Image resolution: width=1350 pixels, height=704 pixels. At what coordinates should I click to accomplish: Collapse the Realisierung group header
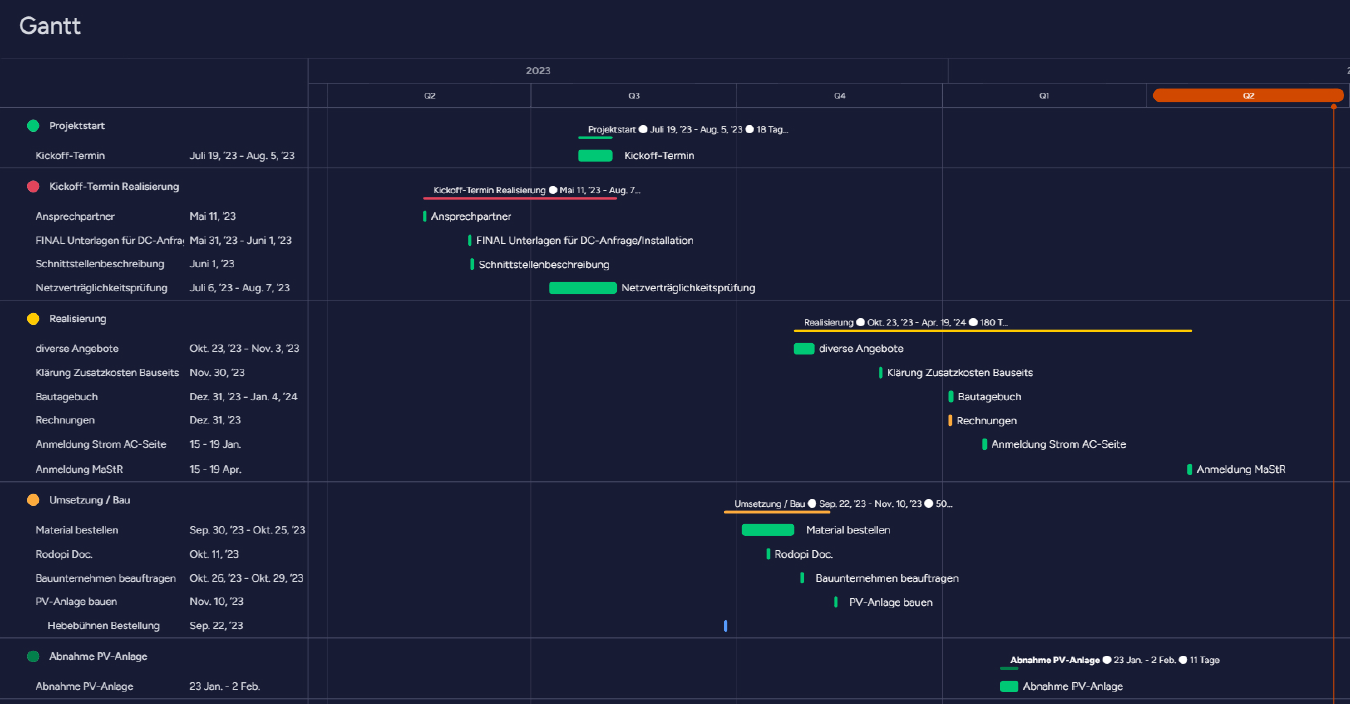(77, 319)
